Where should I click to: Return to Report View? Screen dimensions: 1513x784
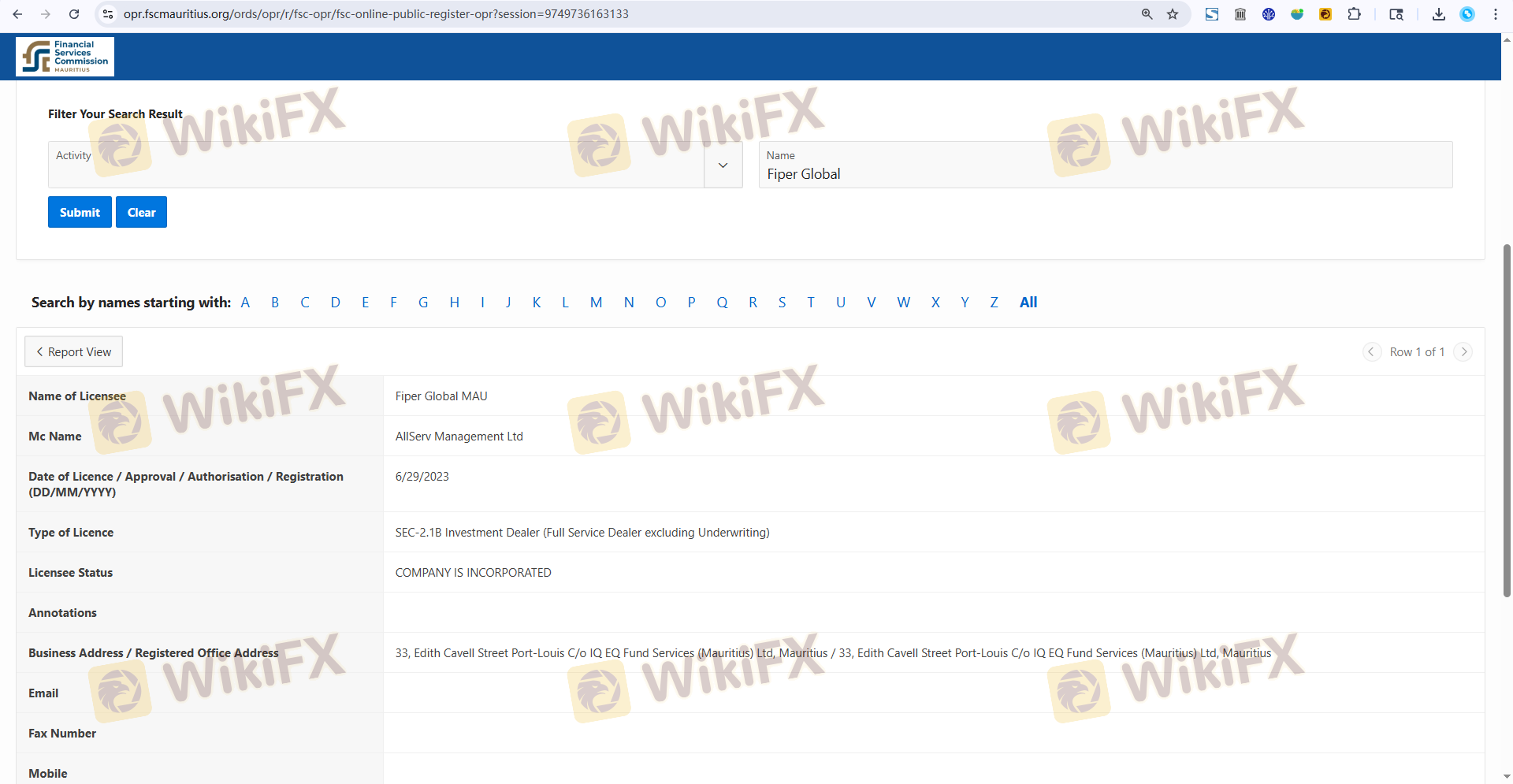[73, 351]
